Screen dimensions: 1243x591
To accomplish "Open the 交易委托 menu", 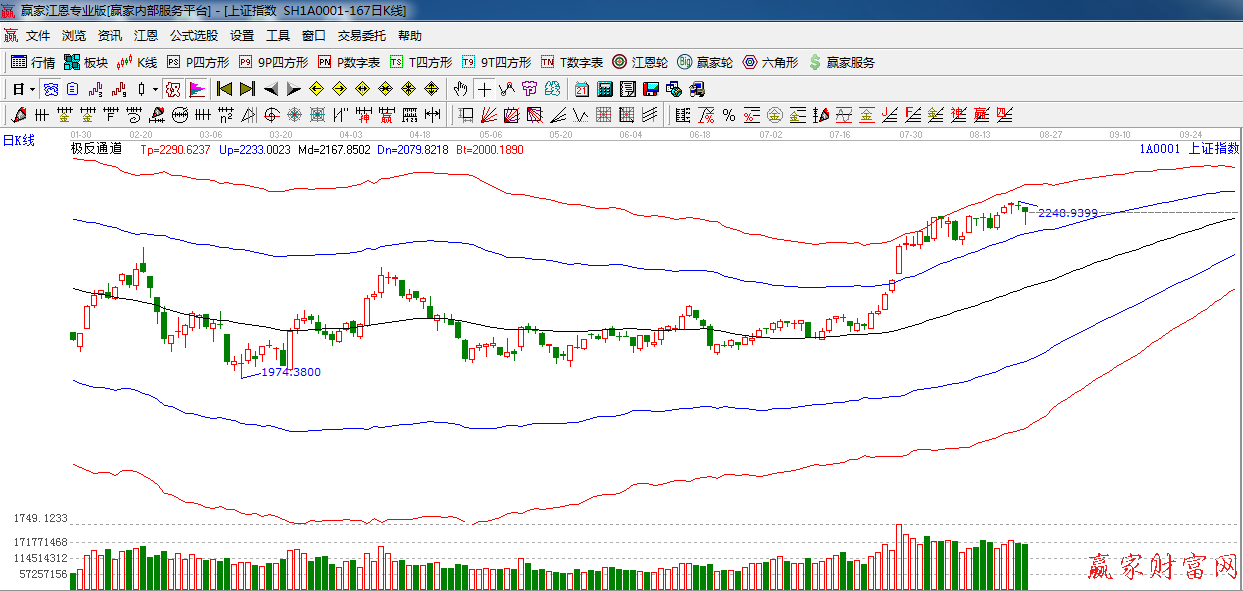I will [x=361, y=36].
